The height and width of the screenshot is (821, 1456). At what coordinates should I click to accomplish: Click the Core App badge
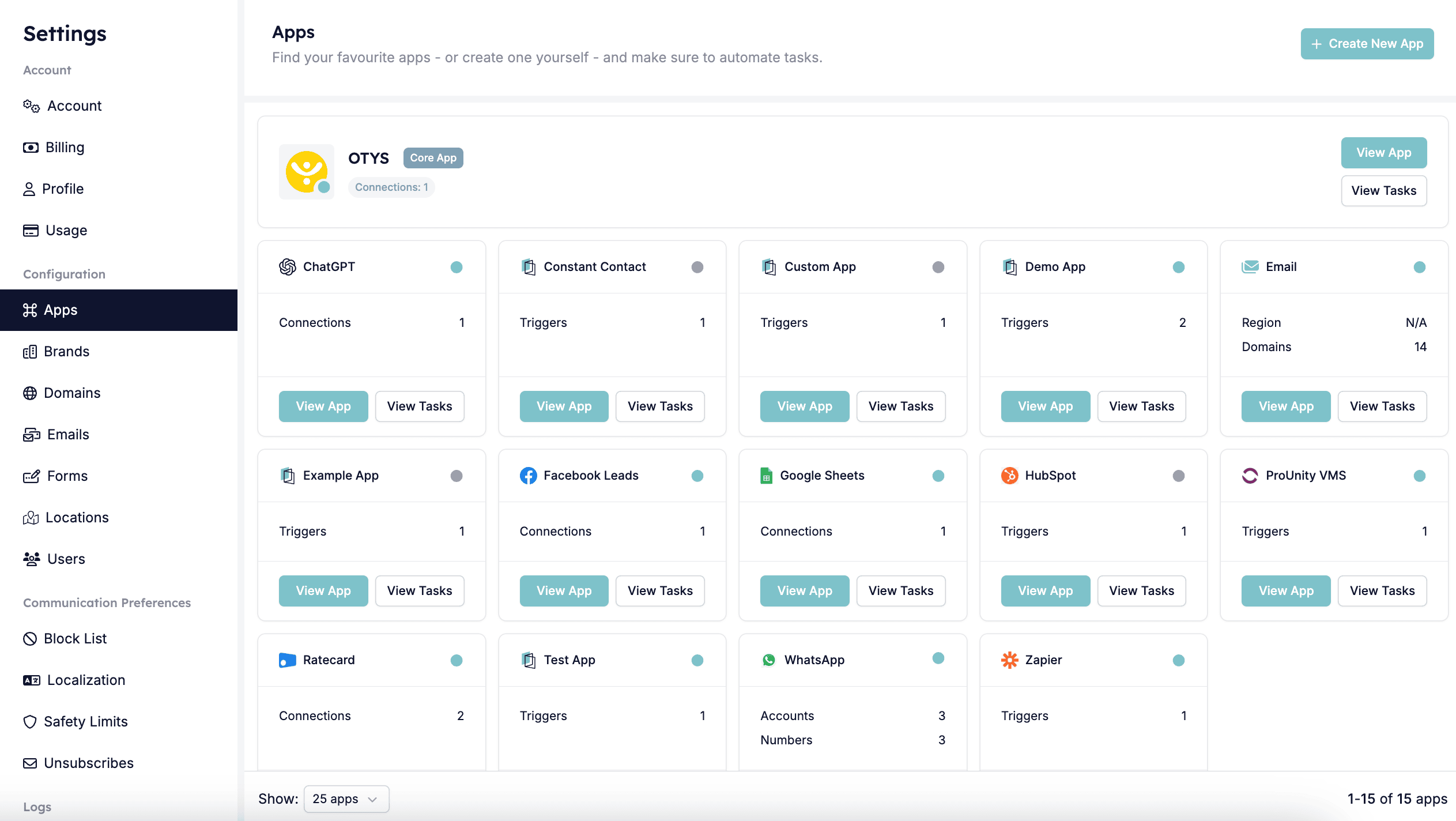point(433,158)
